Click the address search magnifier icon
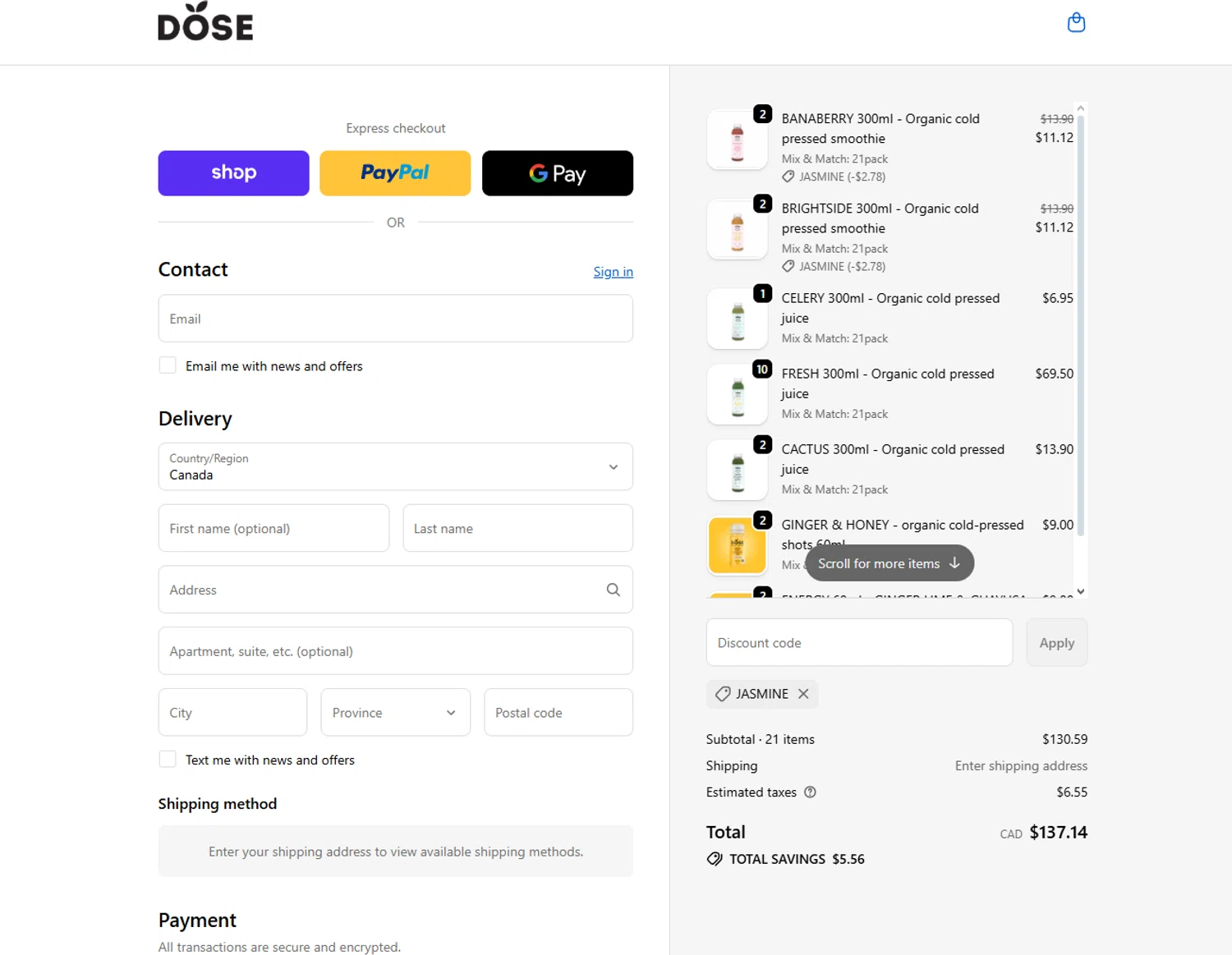Screen dimensions: 1232x955 (x=613, y=590)
